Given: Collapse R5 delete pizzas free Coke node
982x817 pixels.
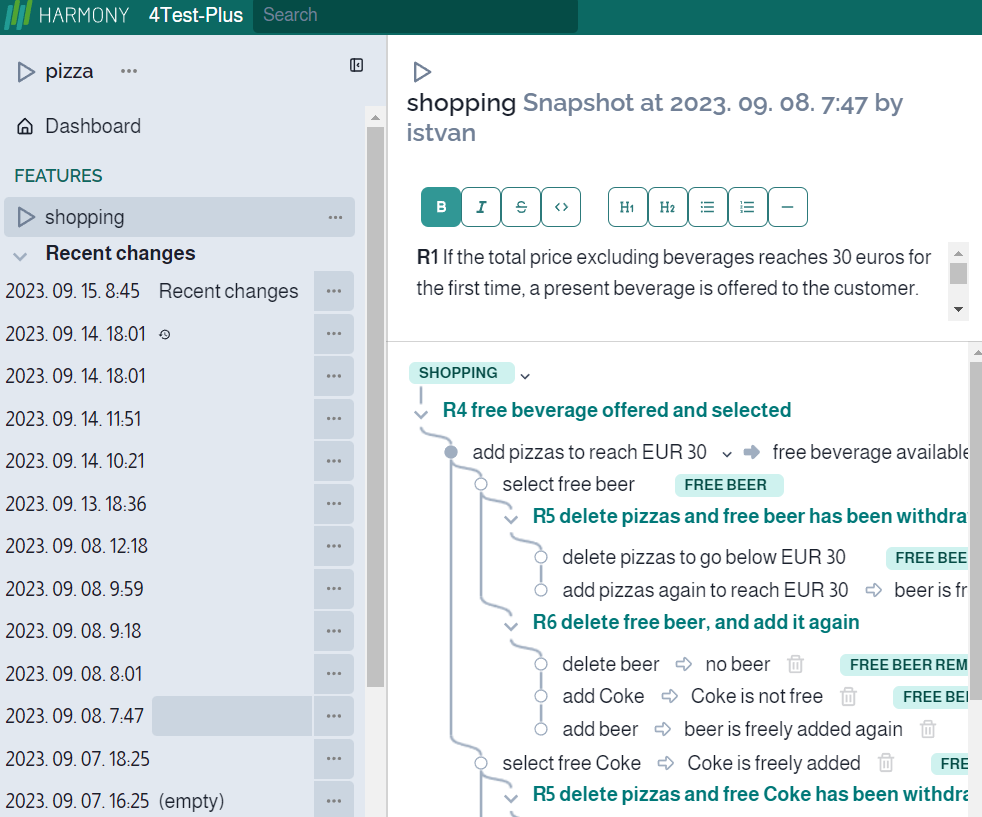Looking at the screenshot, I should click(511, 798).
